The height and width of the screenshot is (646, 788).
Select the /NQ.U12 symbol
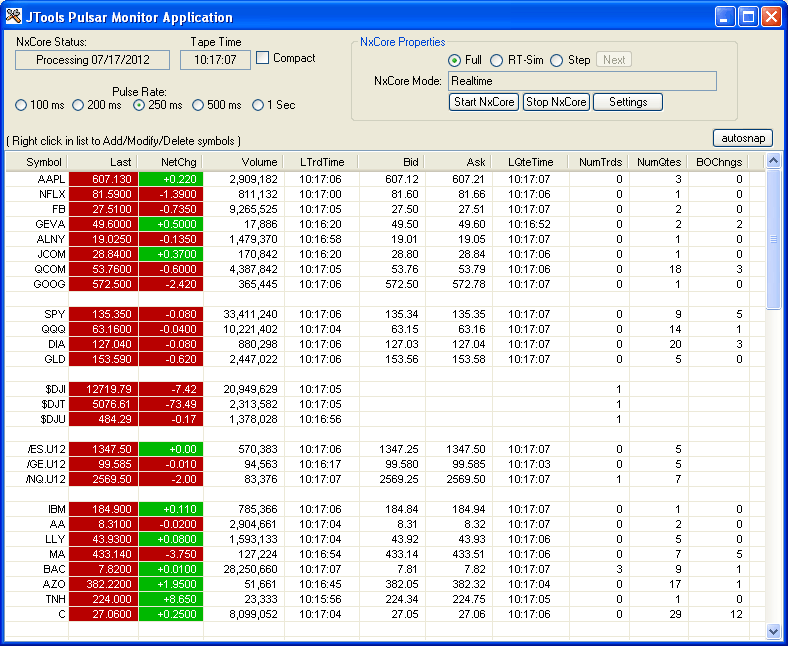(x=46, y=479)
